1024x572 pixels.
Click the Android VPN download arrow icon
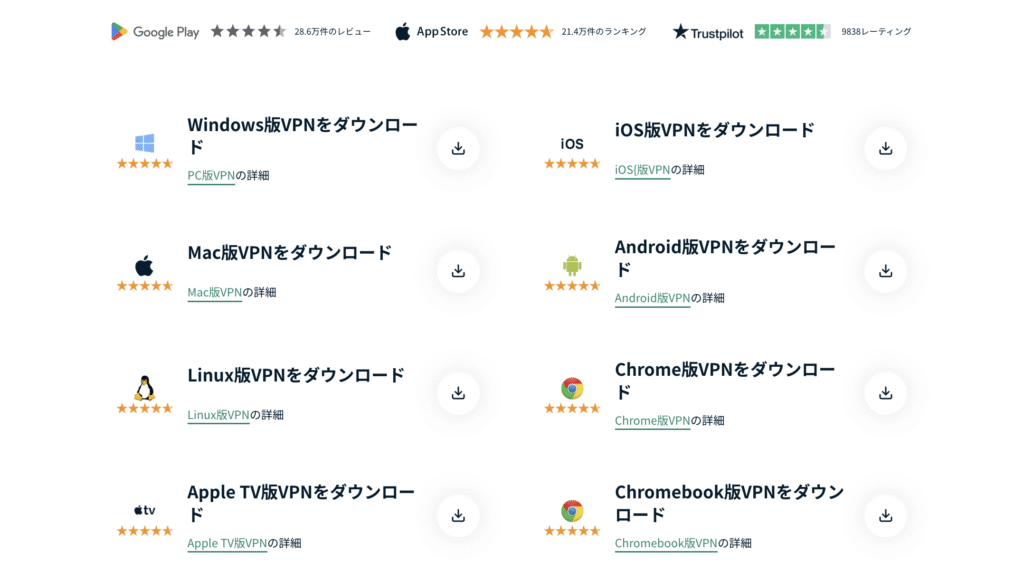click(886, 271)
